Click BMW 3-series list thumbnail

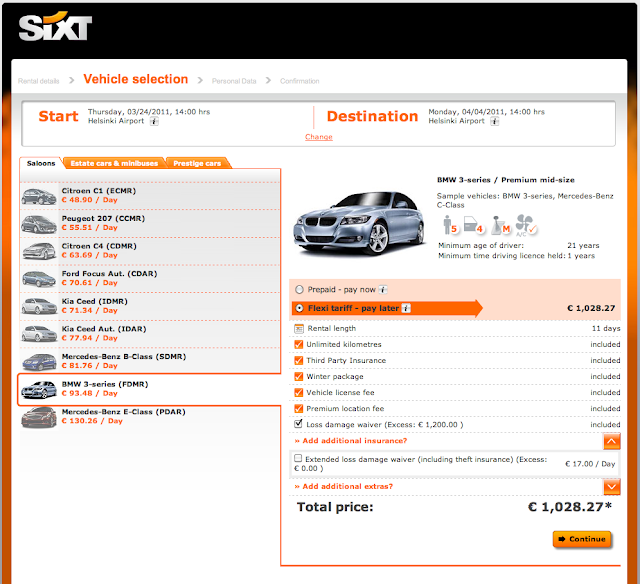[x=39, y=390]
